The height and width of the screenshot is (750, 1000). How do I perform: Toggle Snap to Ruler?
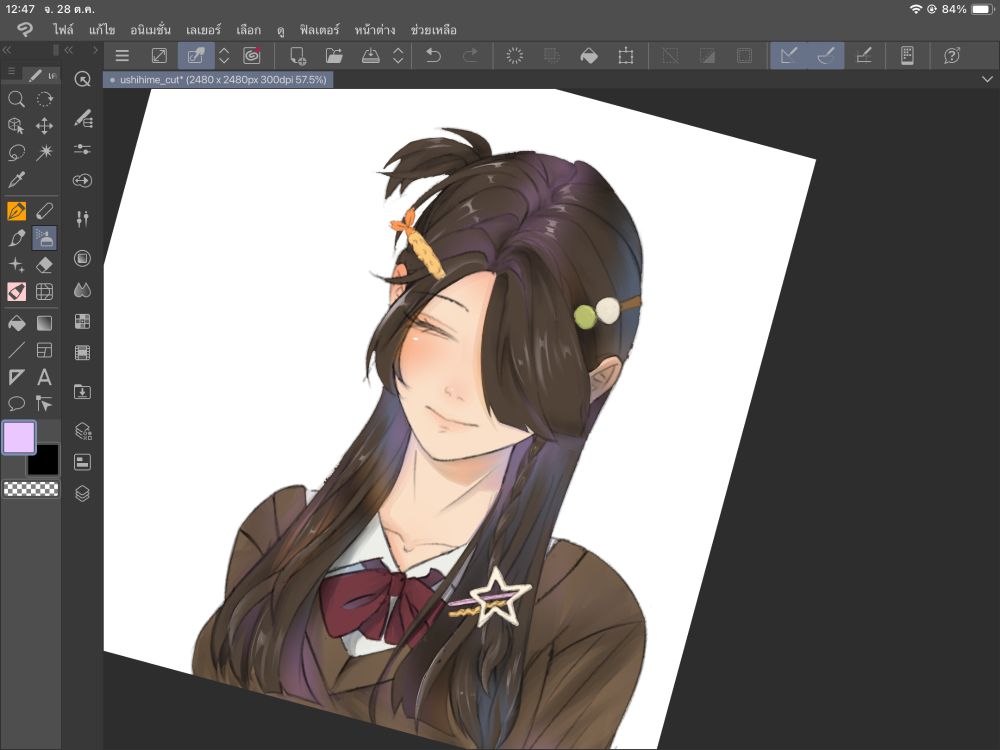[x=789, y=55]
